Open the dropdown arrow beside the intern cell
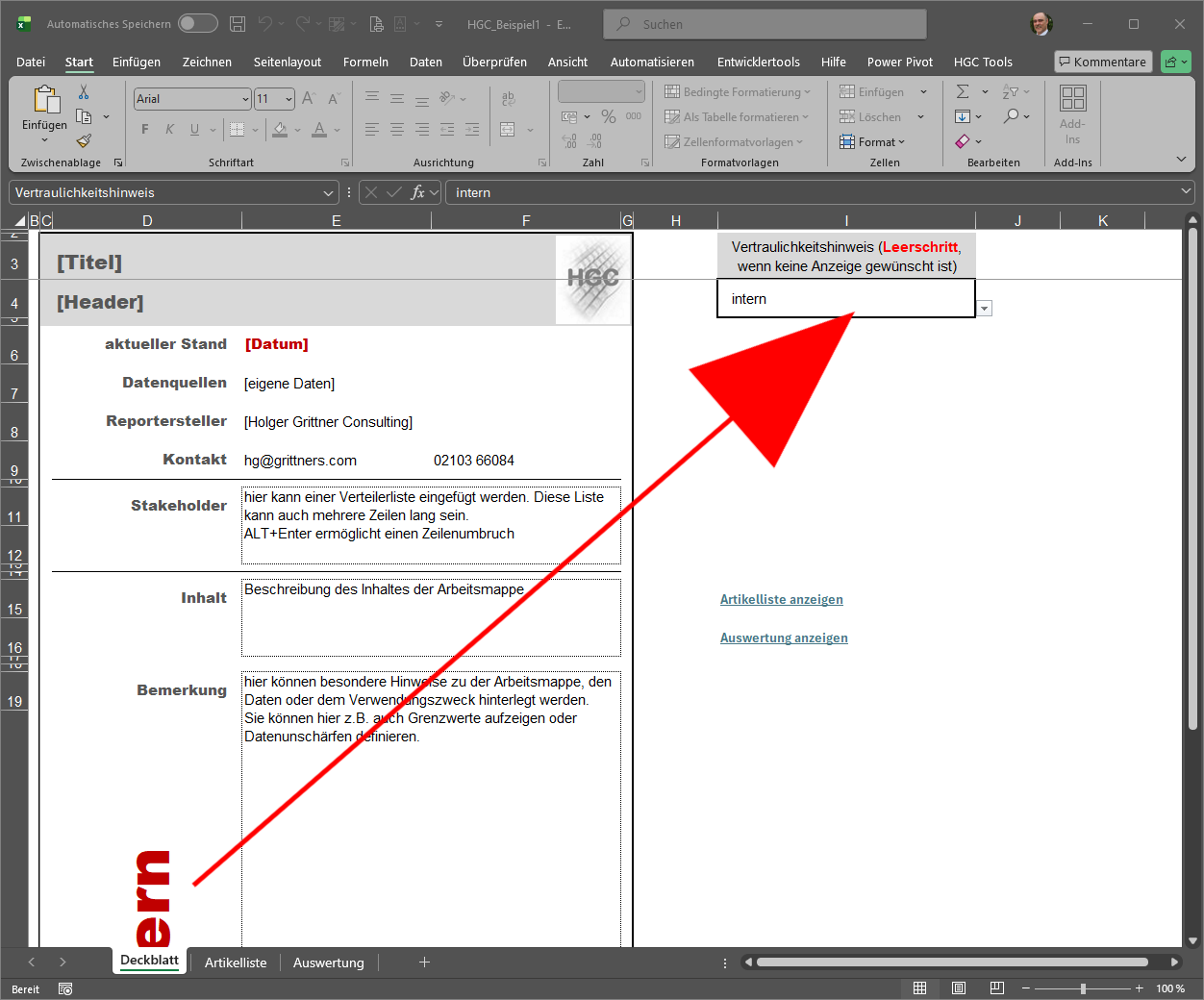This screenshot has width=1204, height=1000. (984, 309)
